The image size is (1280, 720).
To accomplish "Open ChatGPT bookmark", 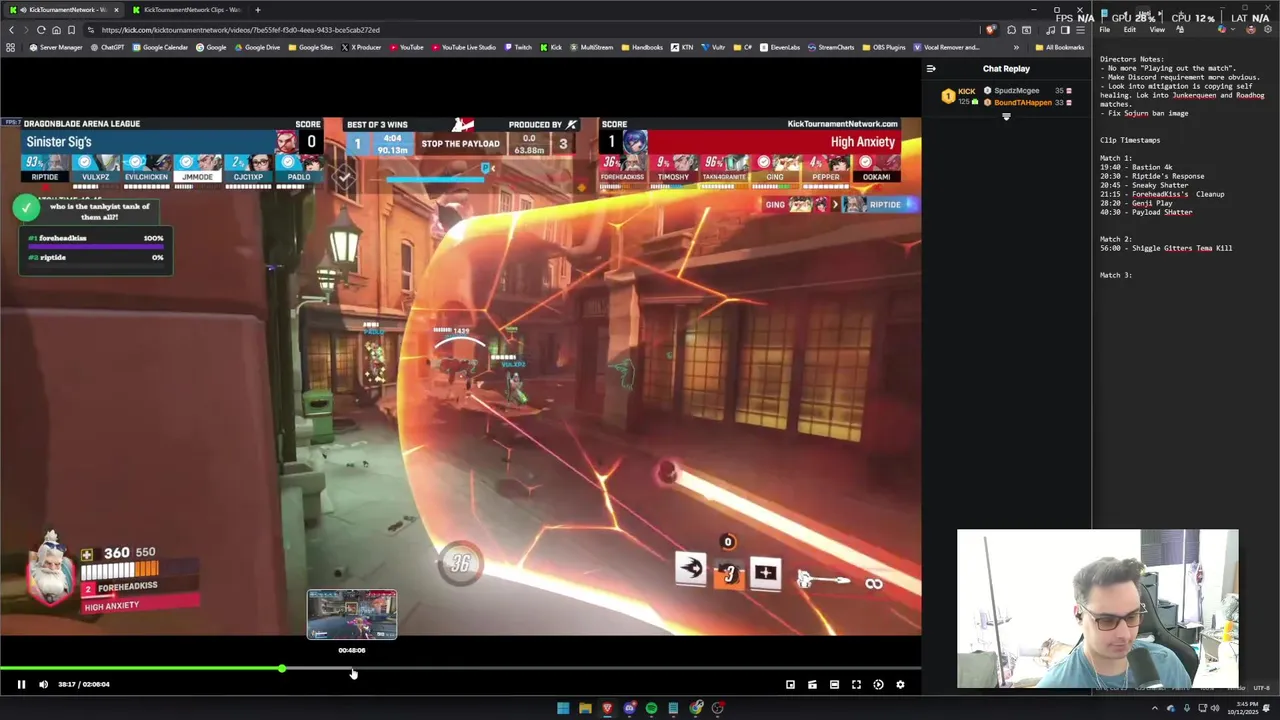I will (107, 47).
